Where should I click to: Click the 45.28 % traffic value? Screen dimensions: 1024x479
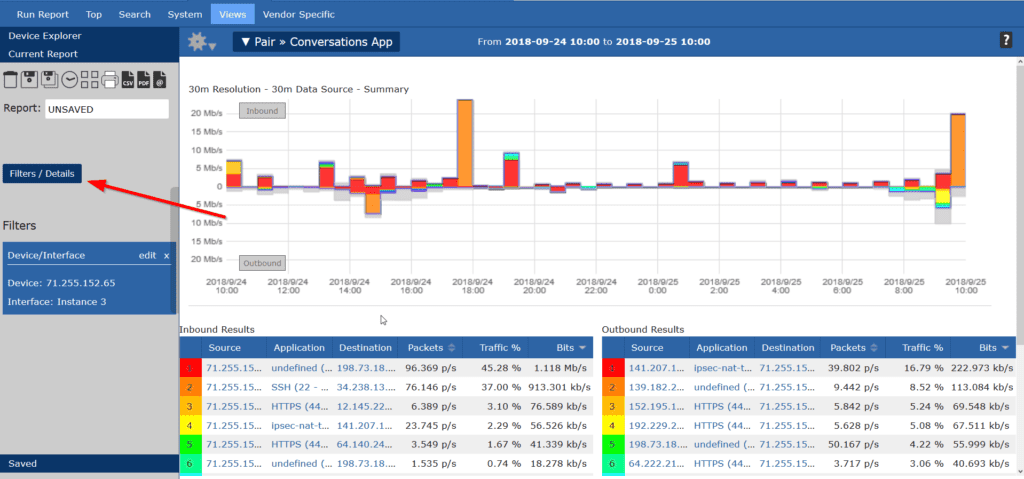pyautogui.click(x=502, y=368)
